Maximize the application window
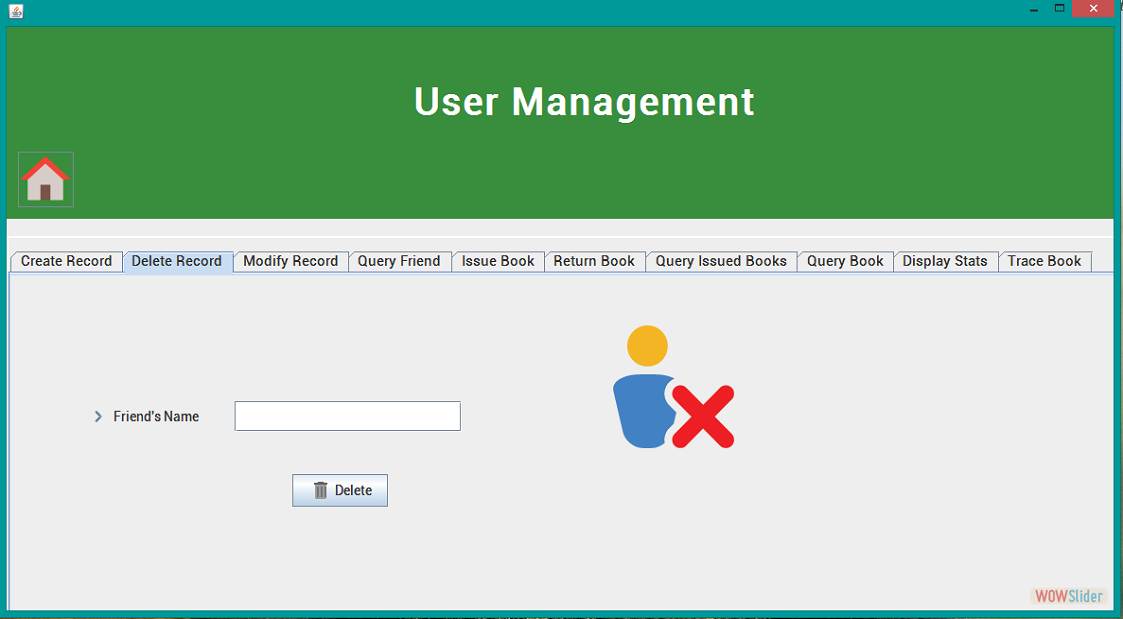This screenshot has width=1123, height=619. (x=1059, y=9)
